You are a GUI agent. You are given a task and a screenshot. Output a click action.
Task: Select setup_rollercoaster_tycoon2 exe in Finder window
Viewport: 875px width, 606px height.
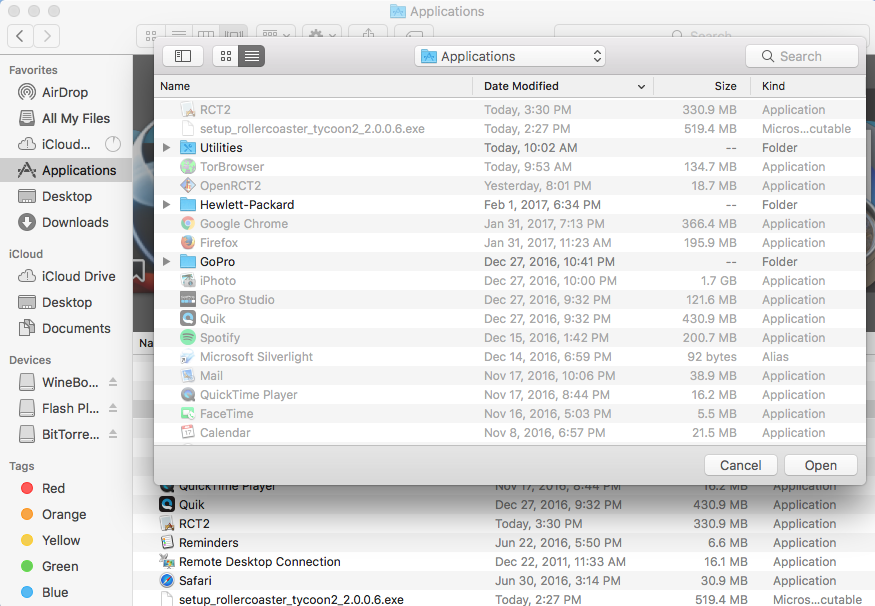504,599
